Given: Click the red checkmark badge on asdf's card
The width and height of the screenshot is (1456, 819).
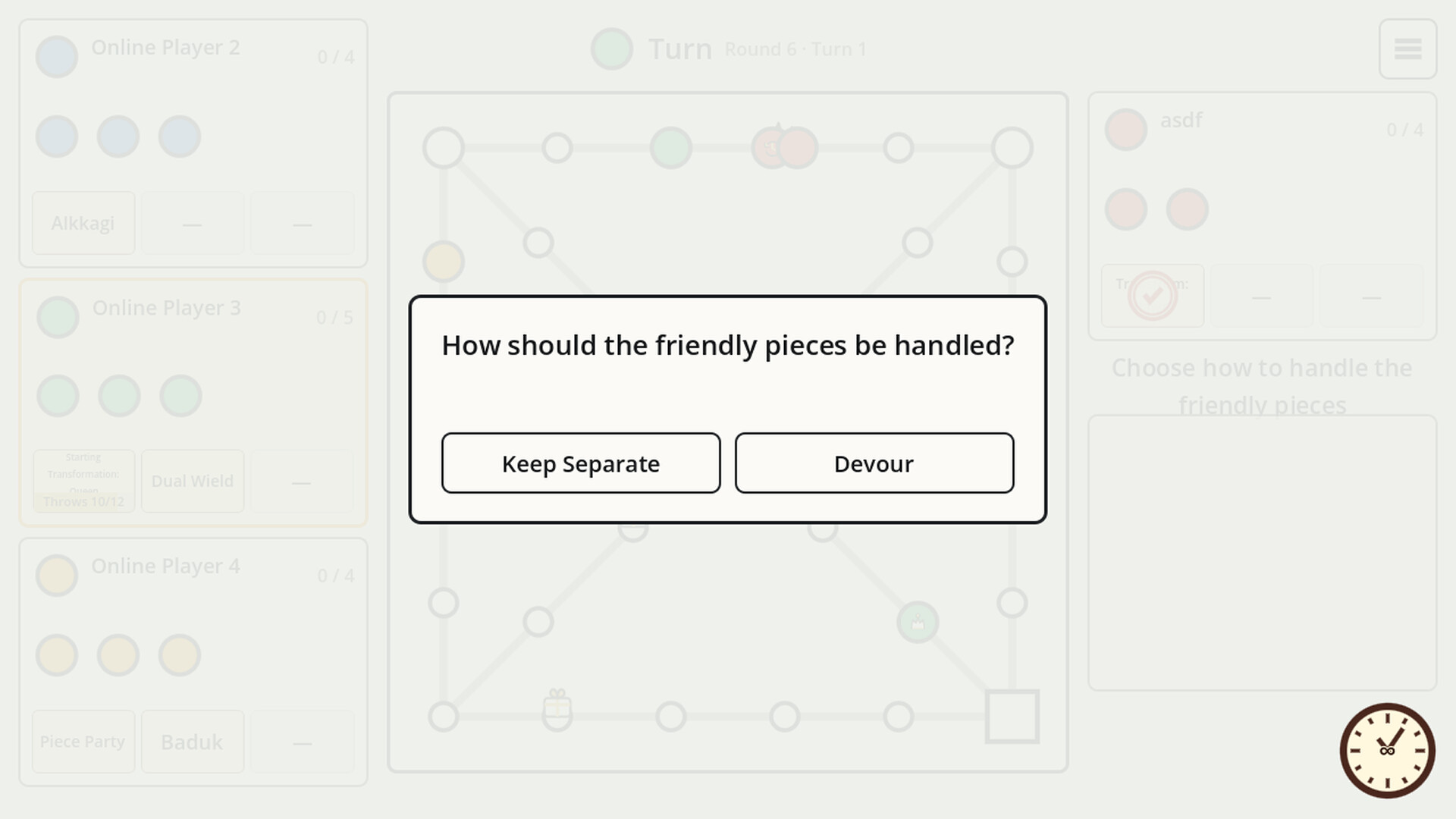Looking at the screenshot, I should coord(1153,296).
